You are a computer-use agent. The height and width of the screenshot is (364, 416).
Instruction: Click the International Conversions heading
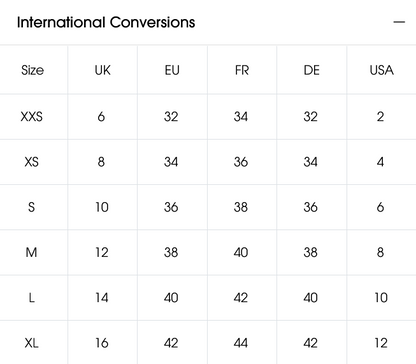[x=106, y=22]
